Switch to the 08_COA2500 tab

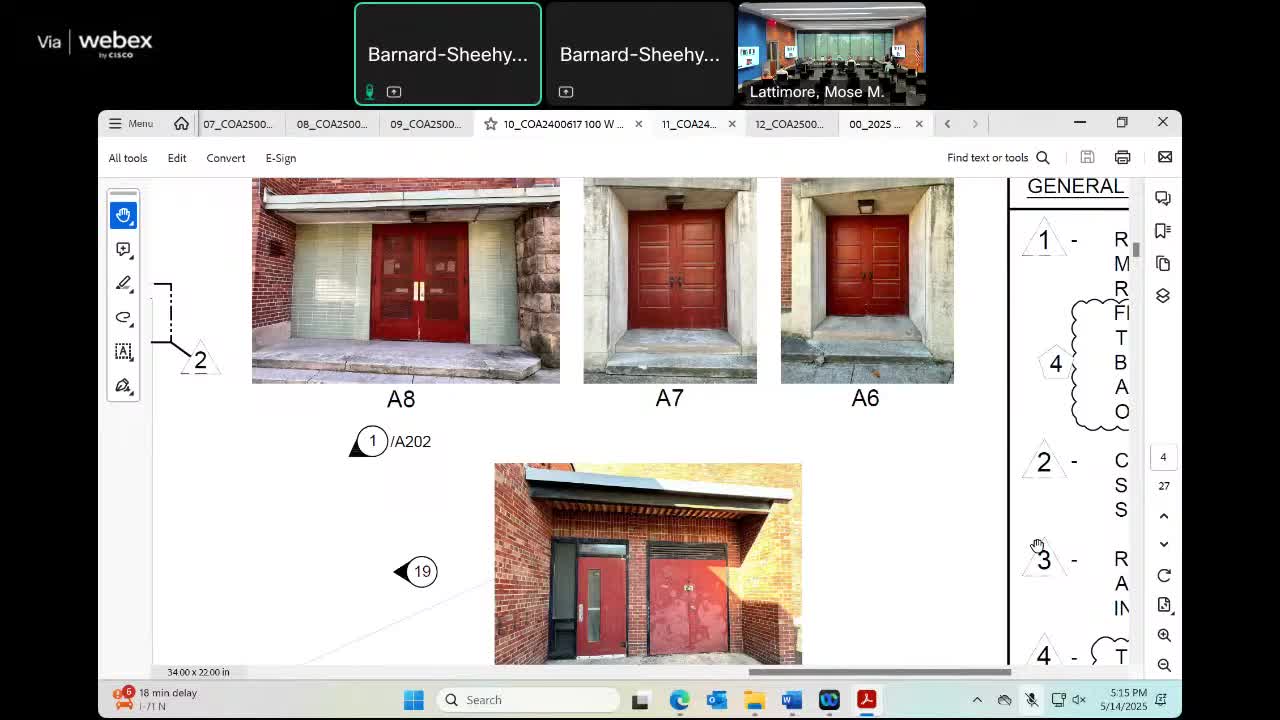(331, 124)
